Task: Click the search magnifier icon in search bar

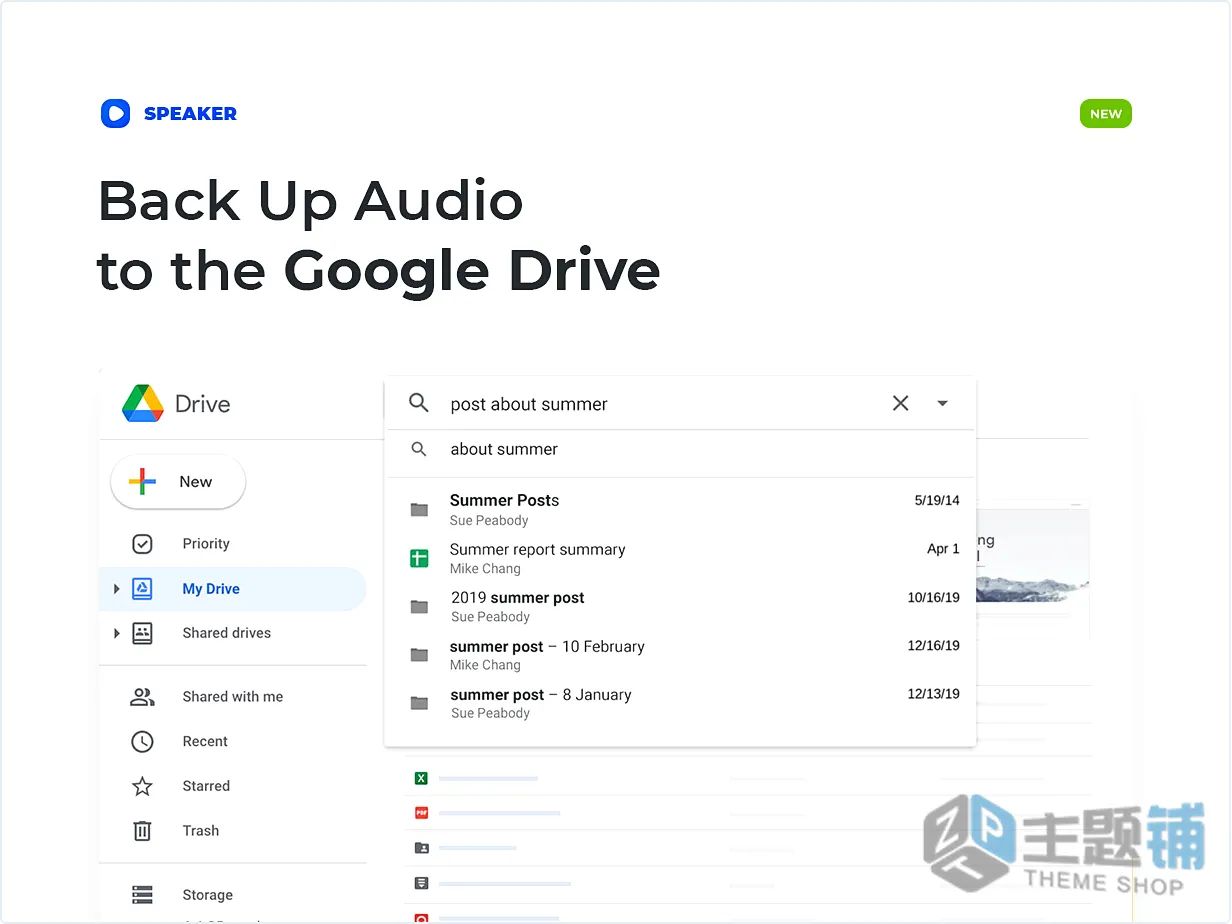Action: pyautogui.click(x=419, y=403)
